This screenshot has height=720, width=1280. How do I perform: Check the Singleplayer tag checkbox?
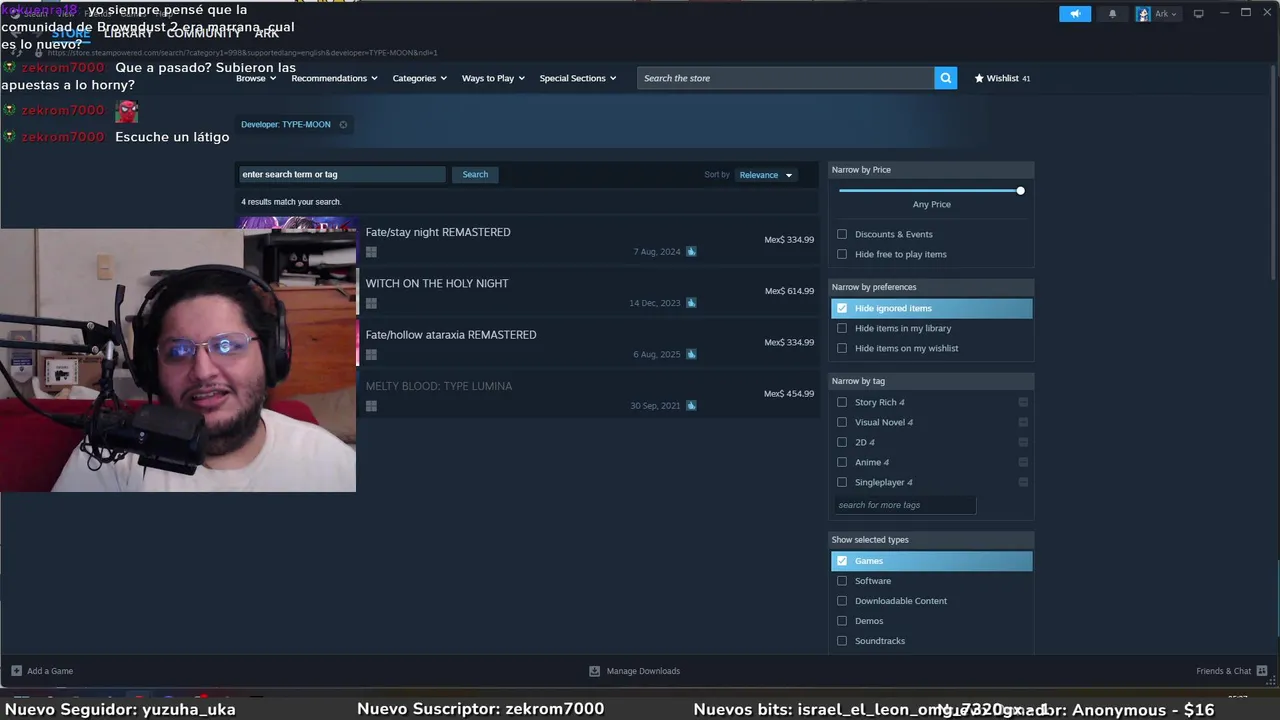842,482
